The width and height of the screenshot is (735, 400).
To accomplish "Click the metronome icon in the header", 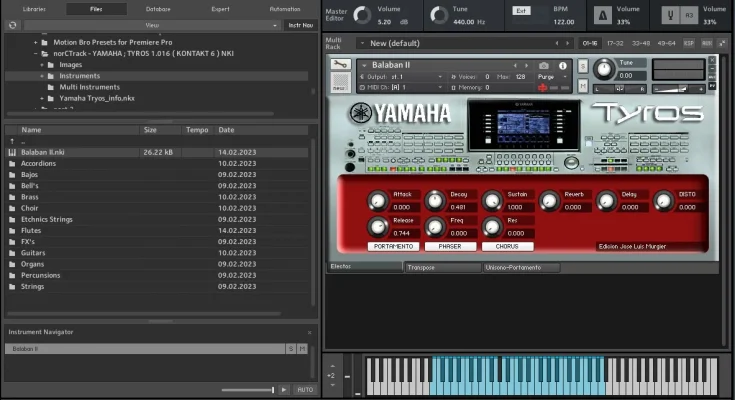I will pos(601,16).
